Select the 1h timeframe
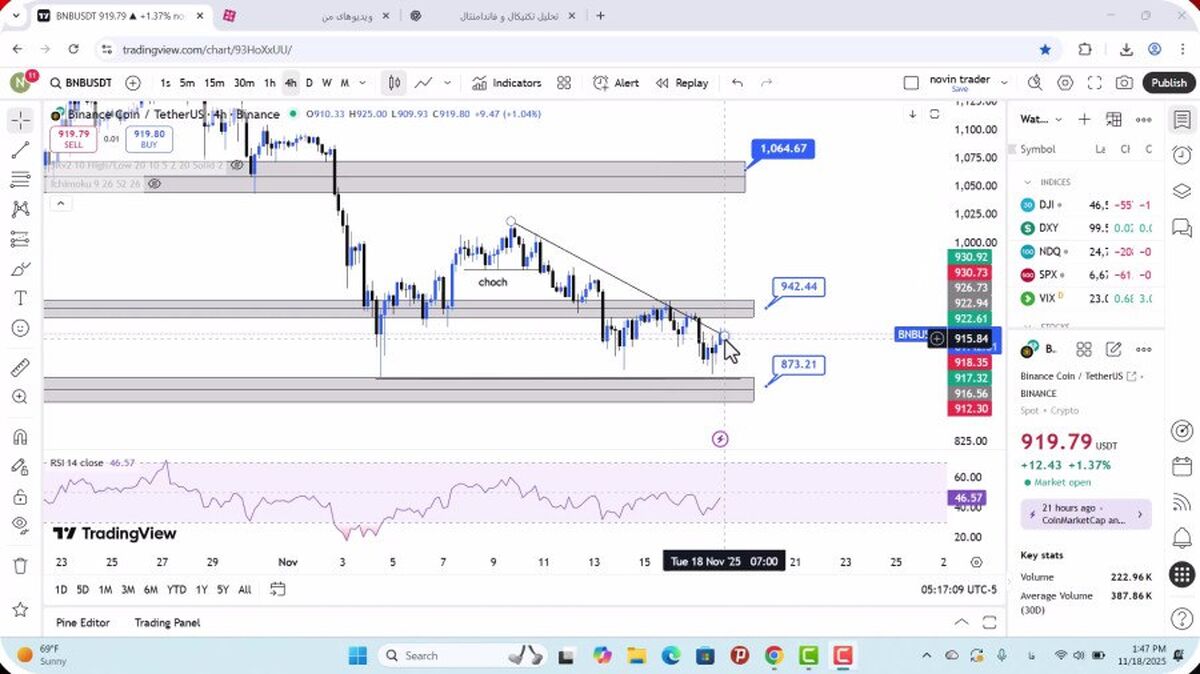Viewport: 1200px width, 674px height. [270, 83]
